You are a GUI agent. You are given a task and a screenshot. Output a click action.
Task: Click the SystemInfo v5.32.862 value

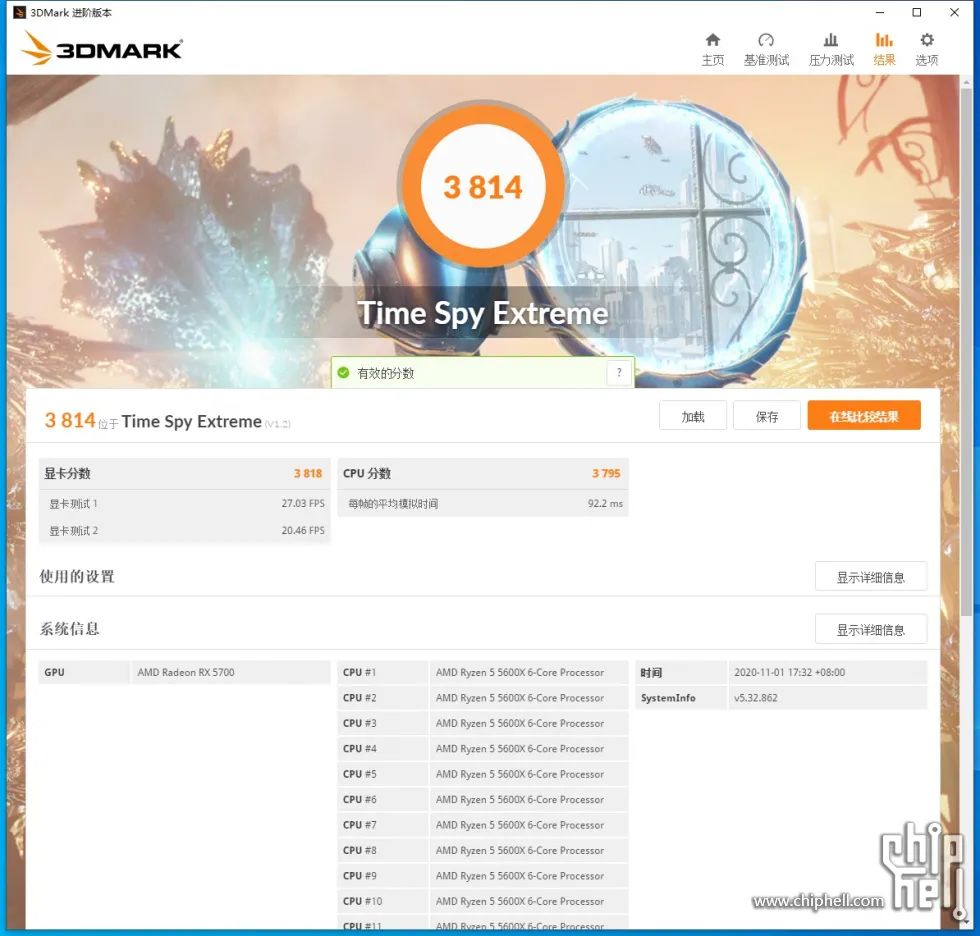tap(756, 698)
